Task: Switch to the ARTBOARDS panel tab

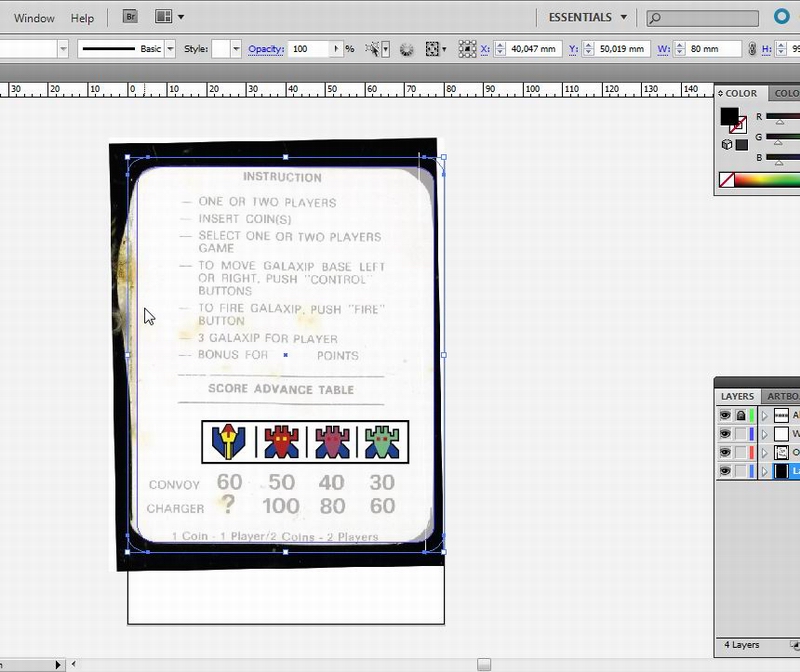Action: 782,396
